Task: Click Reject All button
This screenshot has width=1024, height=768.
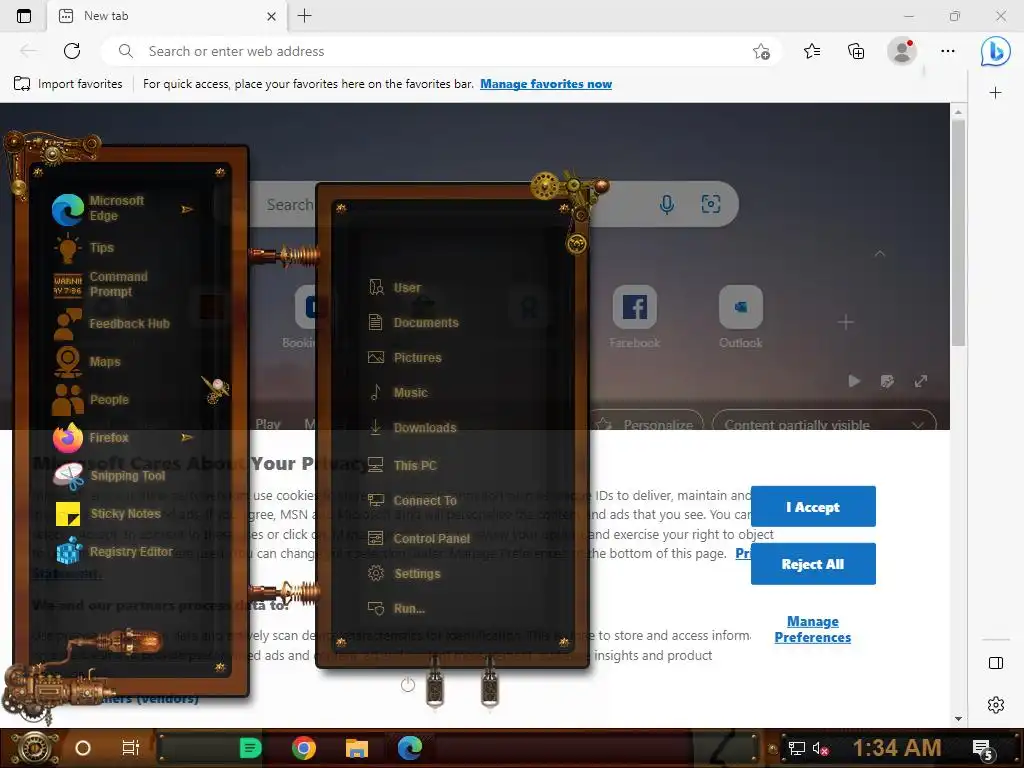Action: point(813,564)
